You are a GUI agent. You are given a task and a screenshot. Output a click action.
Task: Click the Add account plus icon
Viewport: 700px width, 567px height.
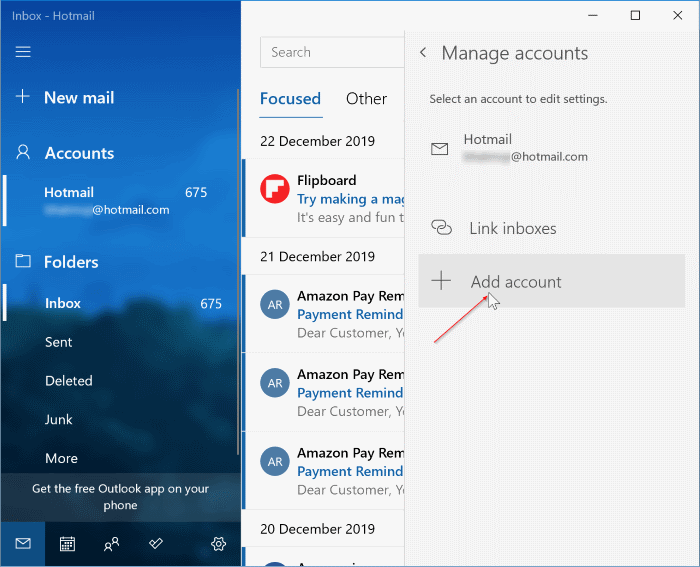click(441, 281)
